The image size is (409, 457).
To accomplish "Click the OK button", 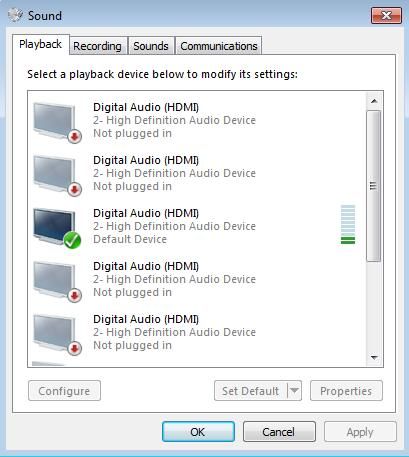I will [x=198, y=432].
